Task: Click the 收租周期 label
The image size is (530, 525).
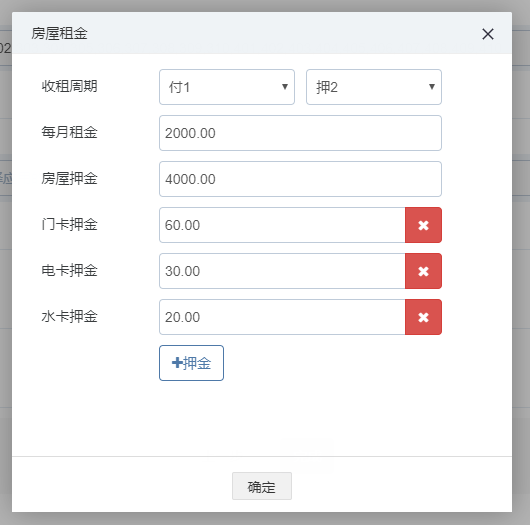Action: tap(70, 86)
